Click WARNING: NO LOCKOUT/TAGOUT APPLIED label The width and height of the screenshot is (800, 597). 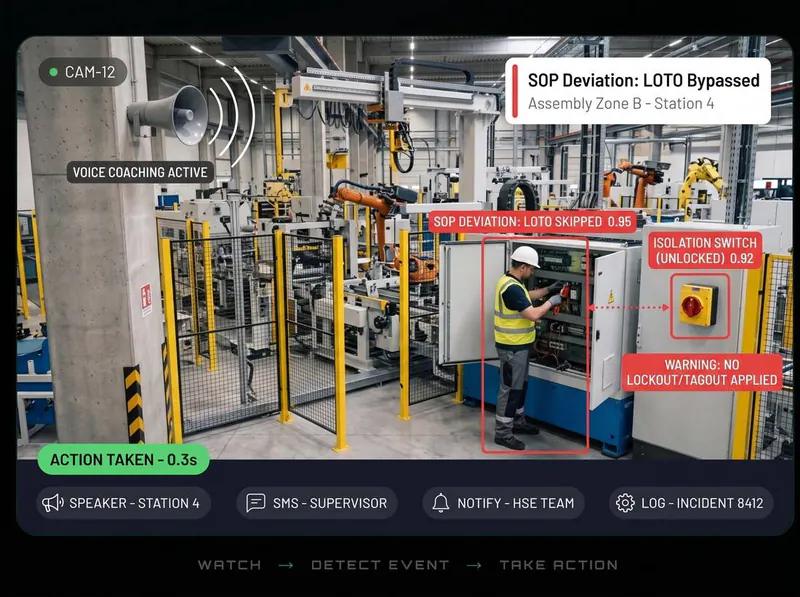point(702,372)
